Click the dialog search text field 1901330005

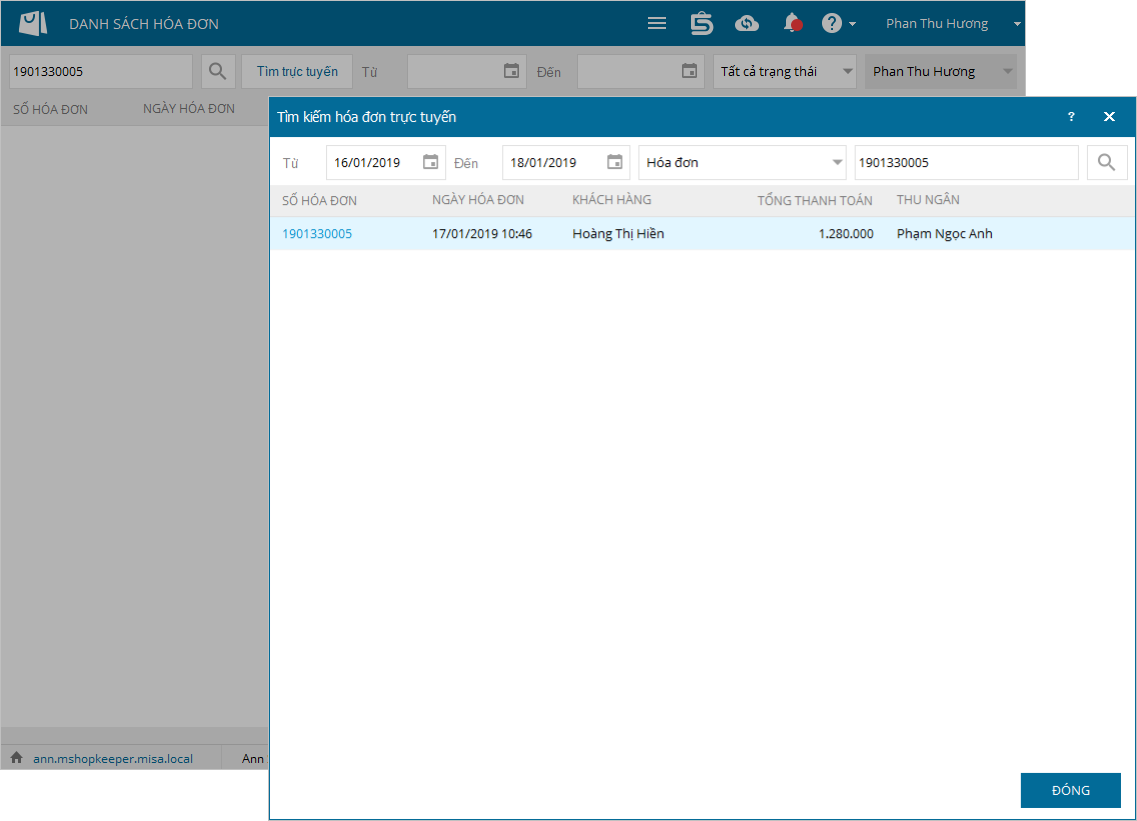[966, 162]
